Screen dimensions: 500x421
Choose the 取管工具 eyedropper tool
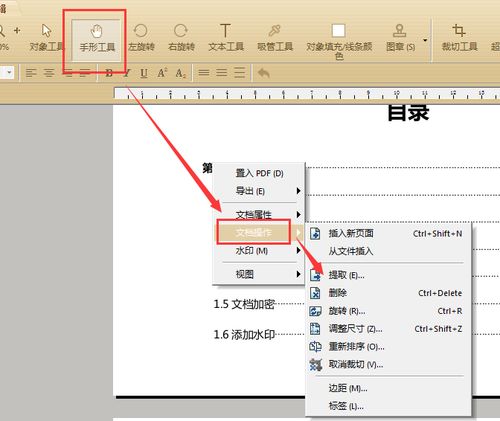275,37
